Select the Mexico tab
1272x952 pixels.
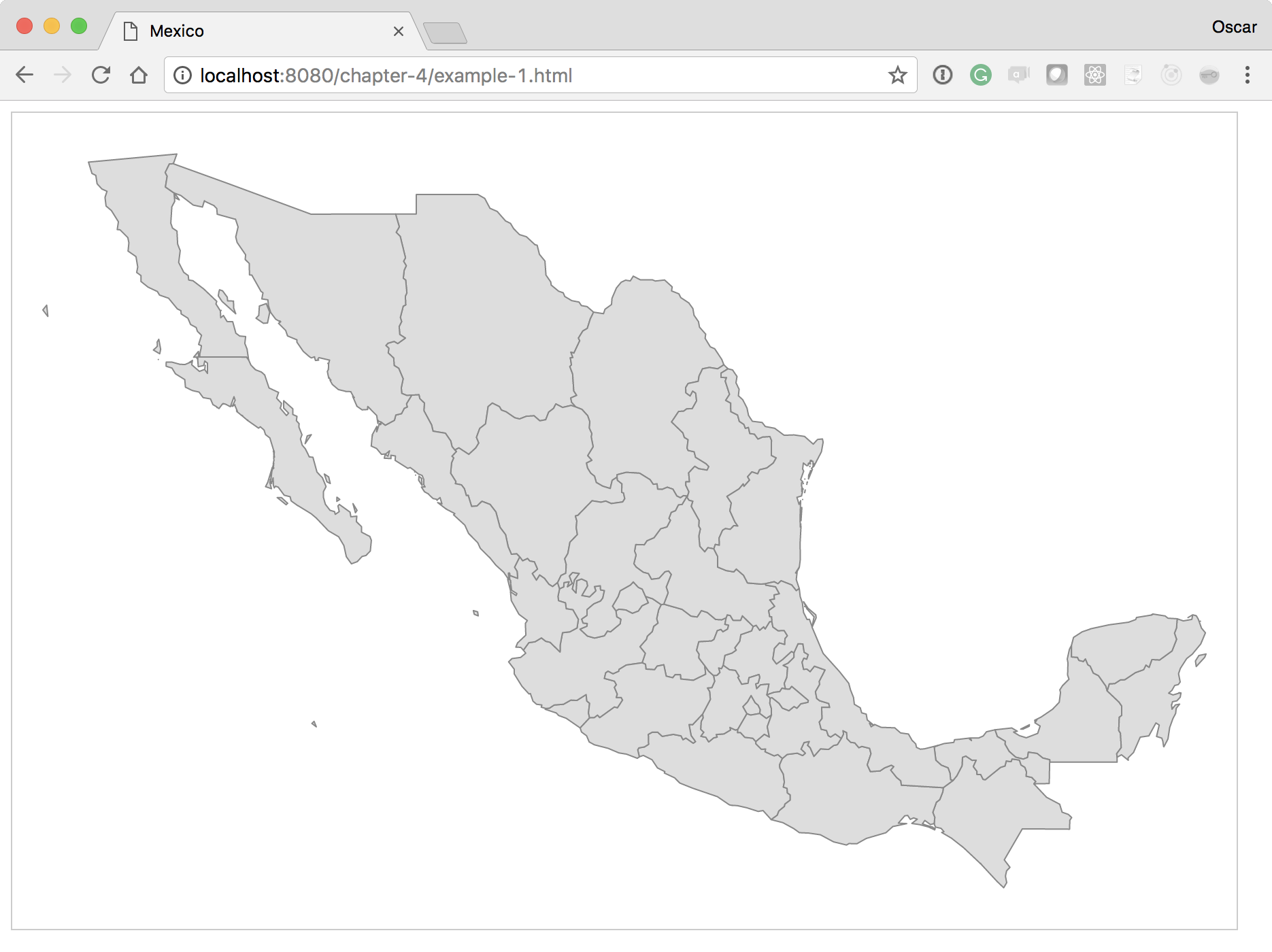click(x=263, y=31)
